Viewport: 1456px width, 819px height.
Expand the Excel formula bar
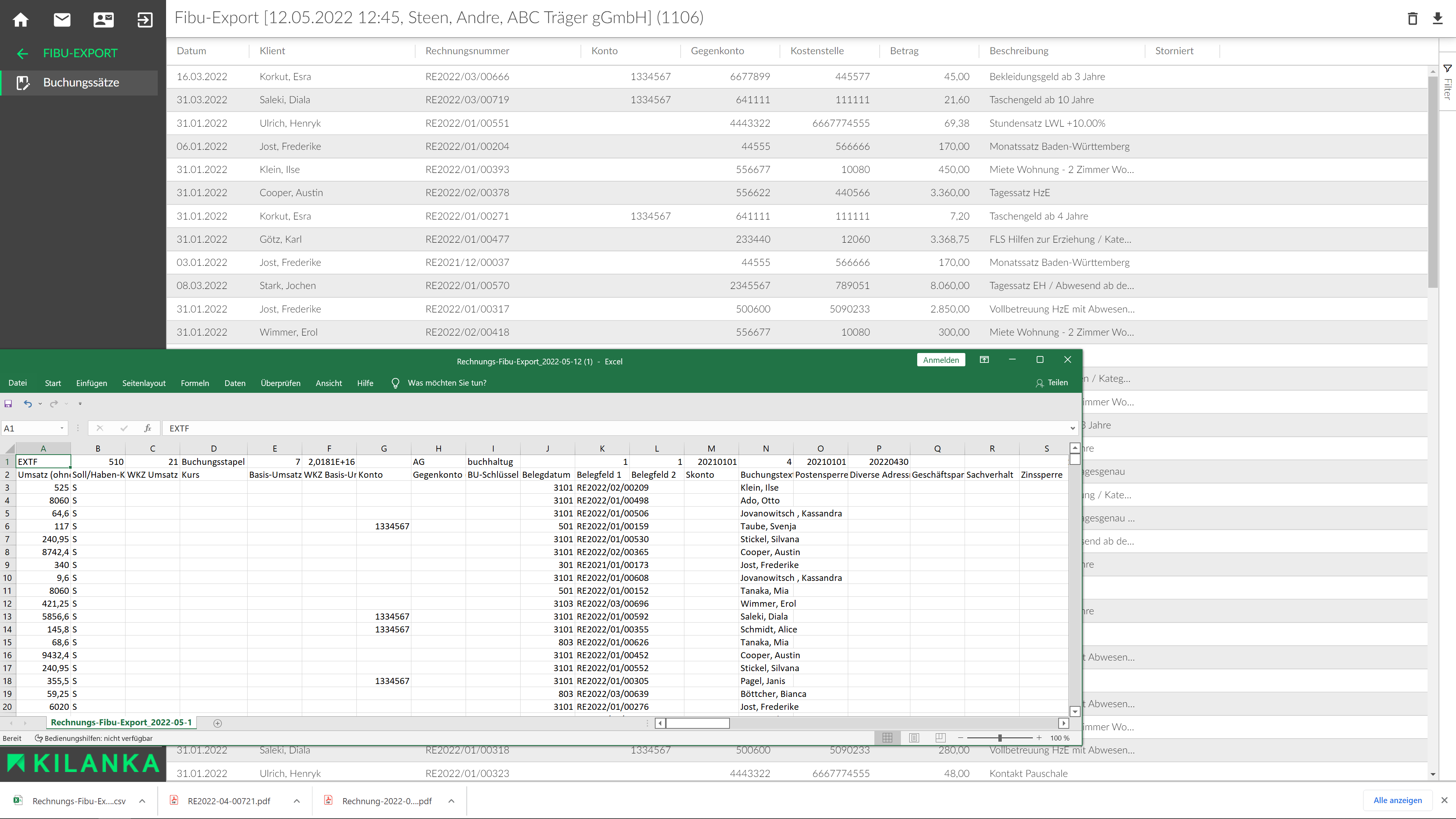coord(1072,428)
